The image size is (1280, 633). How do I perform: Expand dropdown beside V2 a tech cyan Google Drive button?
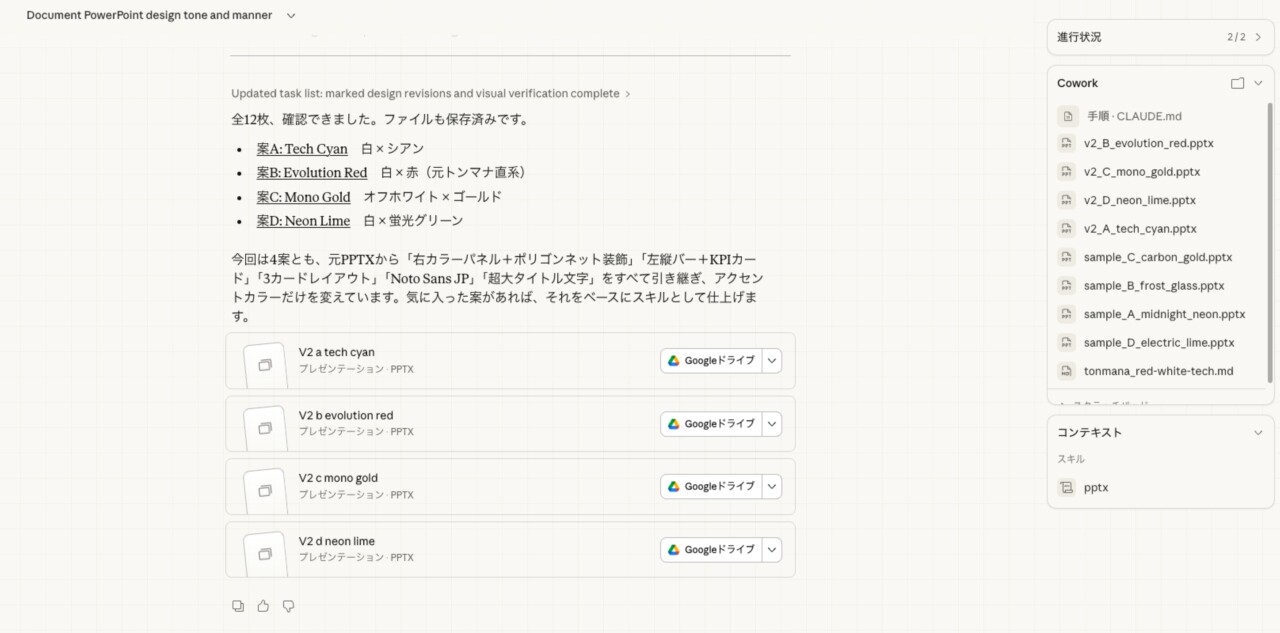[771, 361]
